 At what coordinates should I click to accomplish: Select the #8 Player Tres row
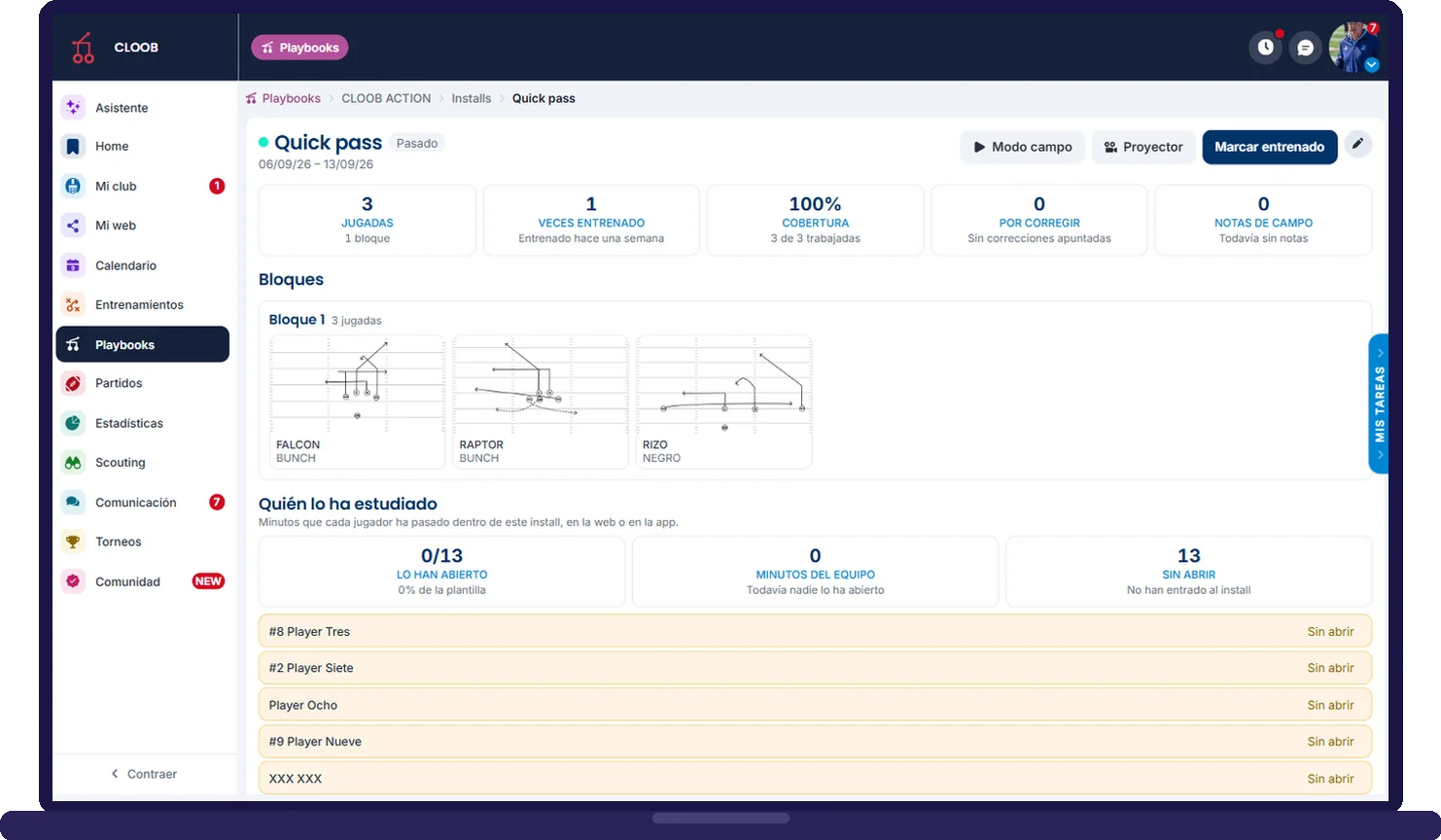pyautogui.click(x=815, y=631)
